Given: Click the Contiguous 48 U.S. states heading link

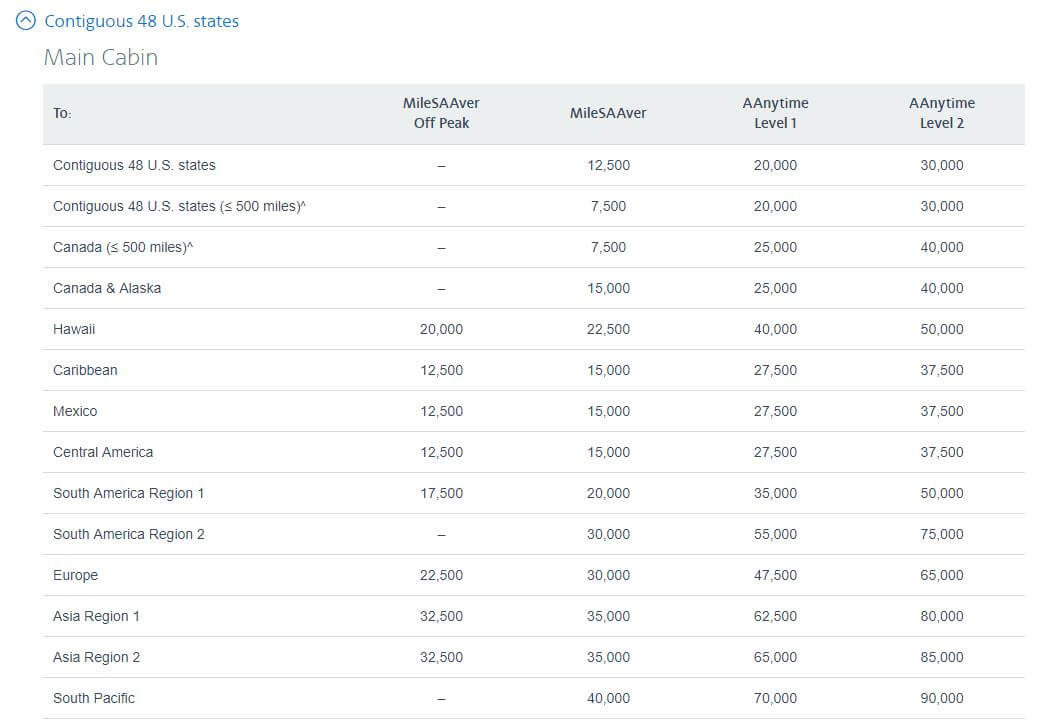Looking at the screenshot, I should pyautogui.click(x=141, y=21).
